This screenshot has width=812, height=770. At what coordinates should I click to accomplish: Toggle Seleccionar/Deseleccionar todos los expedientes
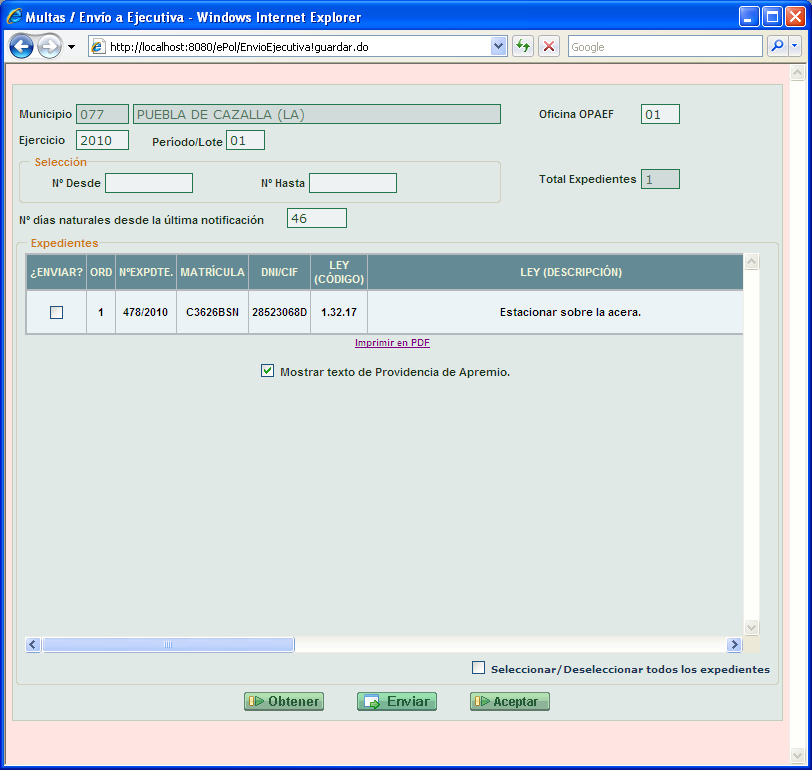tap(478, 668)
